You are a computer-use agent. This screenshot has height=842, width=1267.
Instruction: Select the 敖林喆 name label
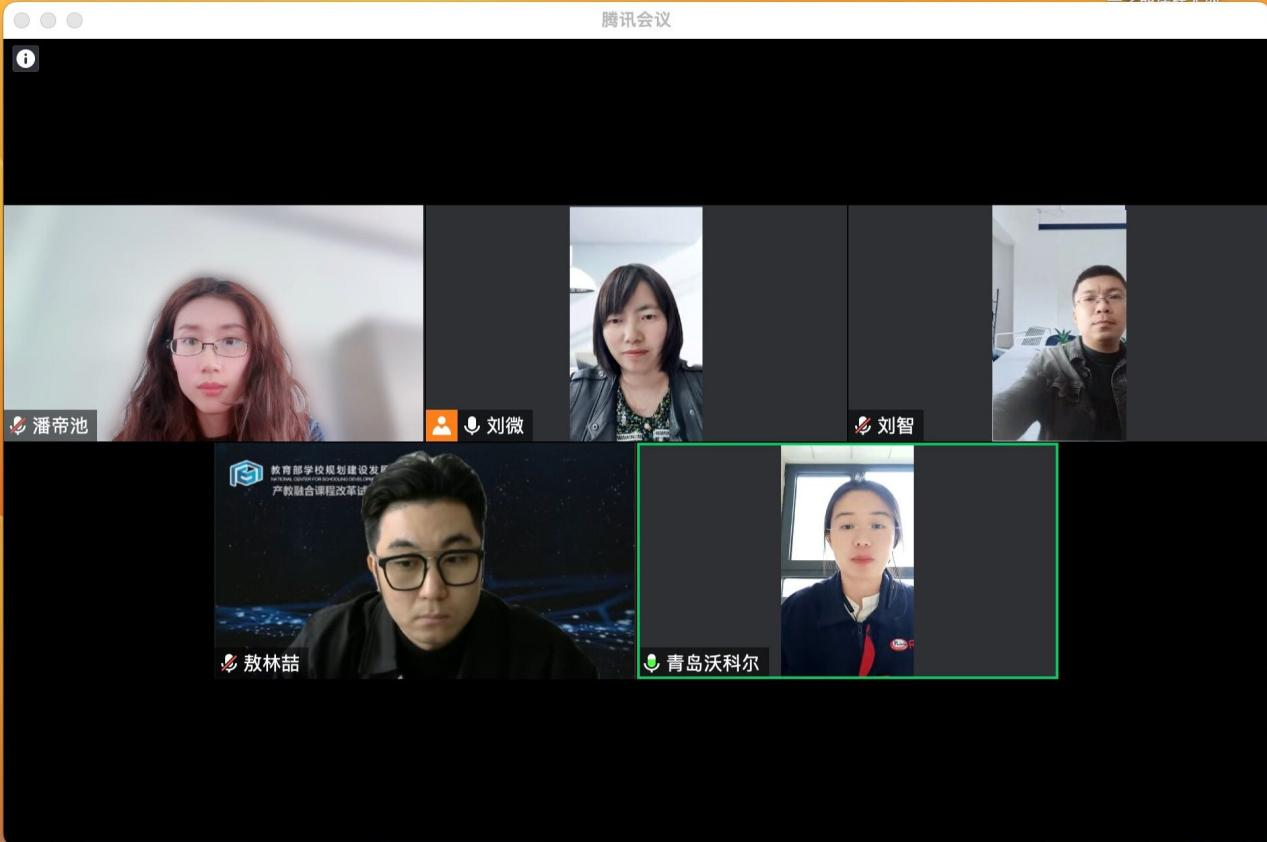click(271, 663)
